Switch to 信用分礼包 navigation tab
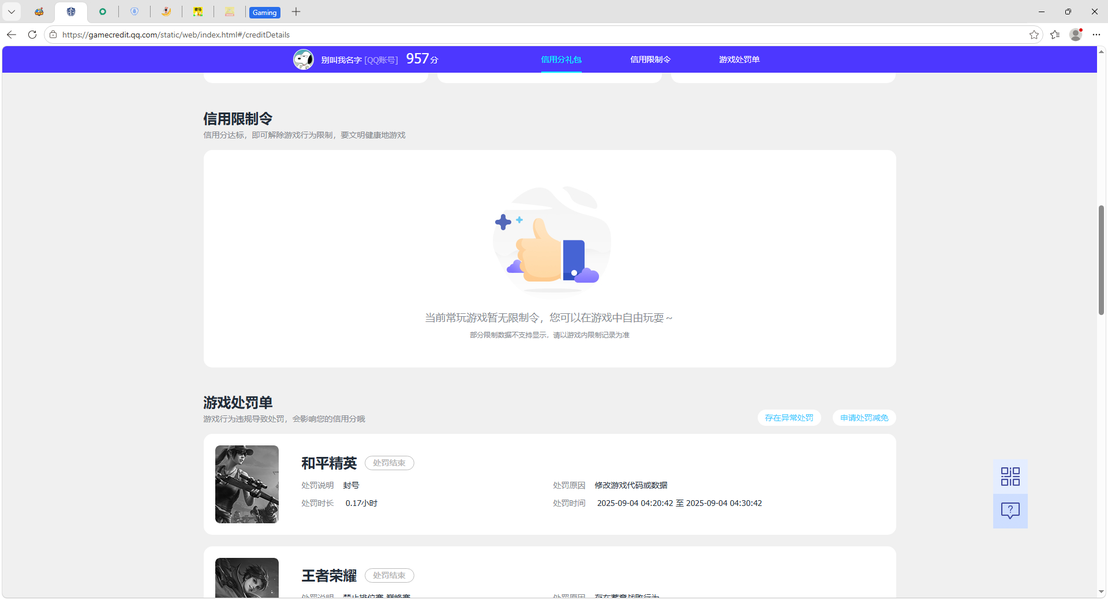The width and height of the screenshot is (1108, 600). (x=561, y=59)
